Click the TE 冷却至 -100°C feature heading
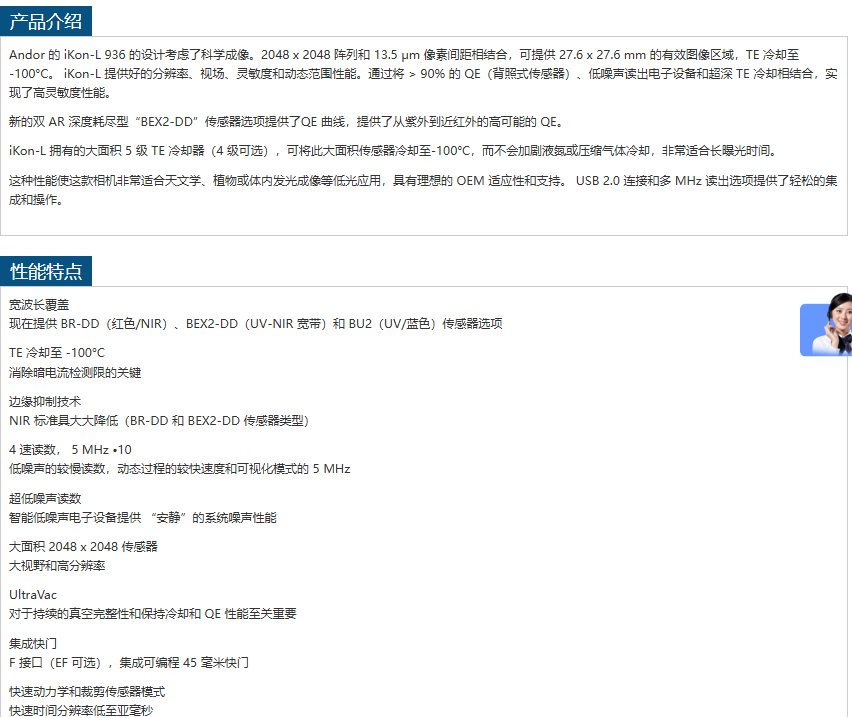 coord(57,353)
